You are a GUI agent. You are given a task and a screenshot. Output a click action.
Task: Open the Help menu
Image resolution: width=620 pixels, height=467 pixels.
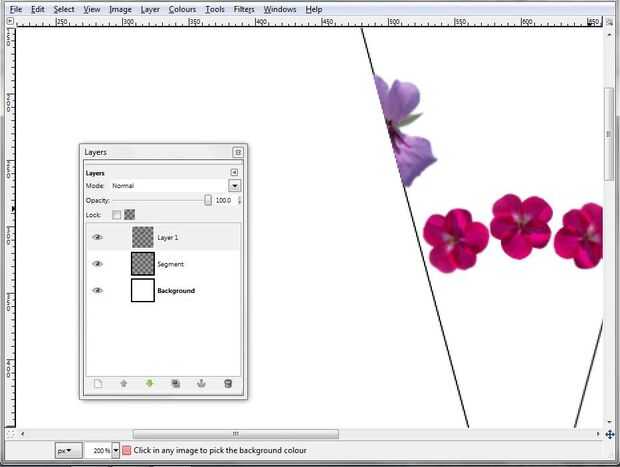click(x=314, y=9)
